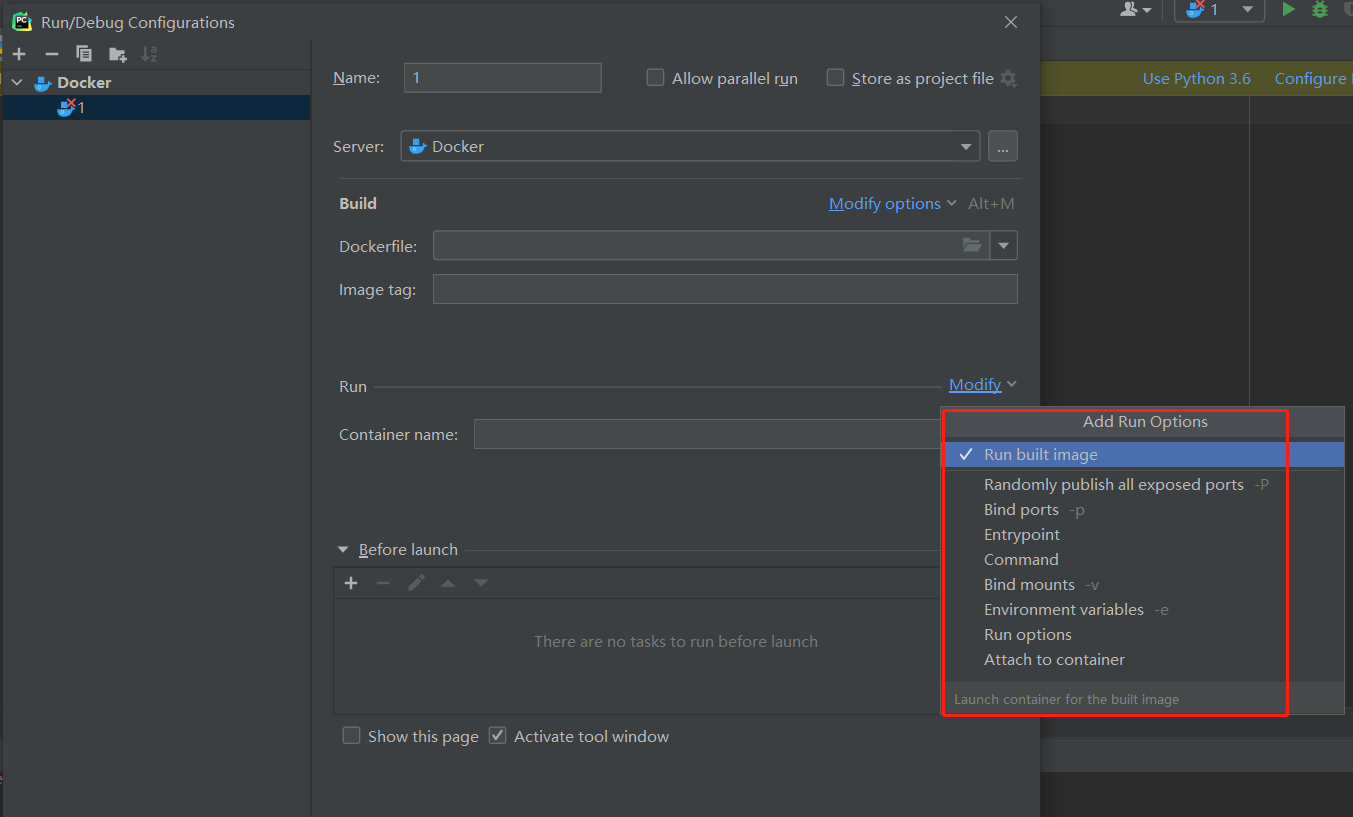1353x817 pixels.
Task: Select the Bind ports menu option
Action: [1021, 510]
